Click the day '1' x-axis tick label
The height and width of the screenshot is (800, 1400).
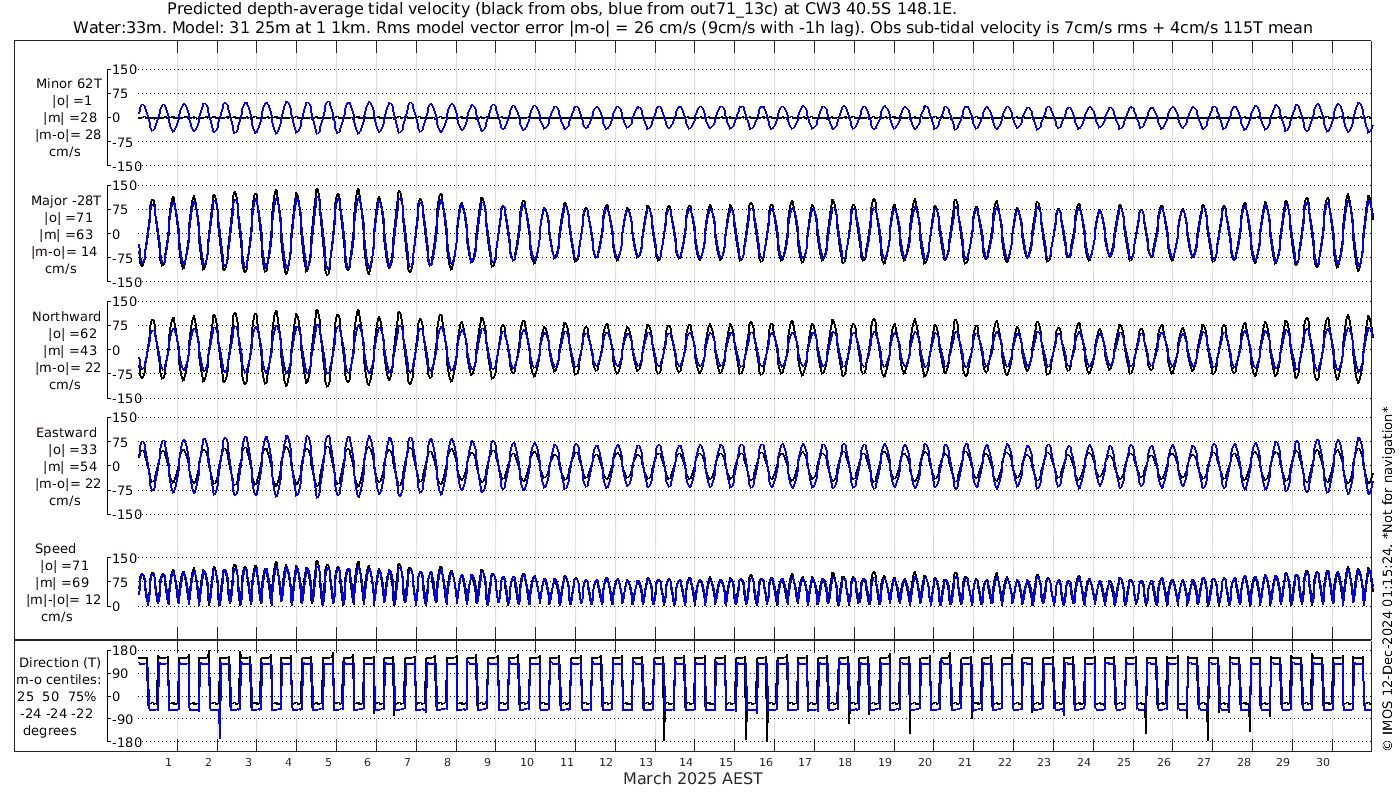click(169, 762)
